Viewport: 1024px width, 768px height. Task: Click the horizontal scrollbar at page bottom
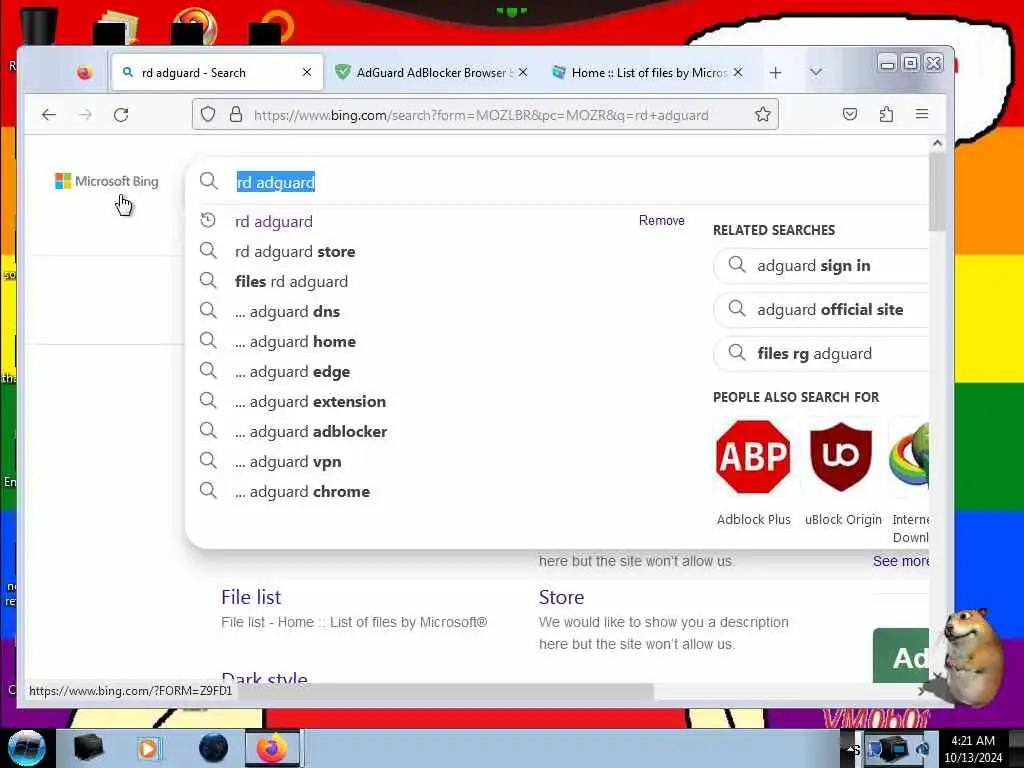pos(445,692)
